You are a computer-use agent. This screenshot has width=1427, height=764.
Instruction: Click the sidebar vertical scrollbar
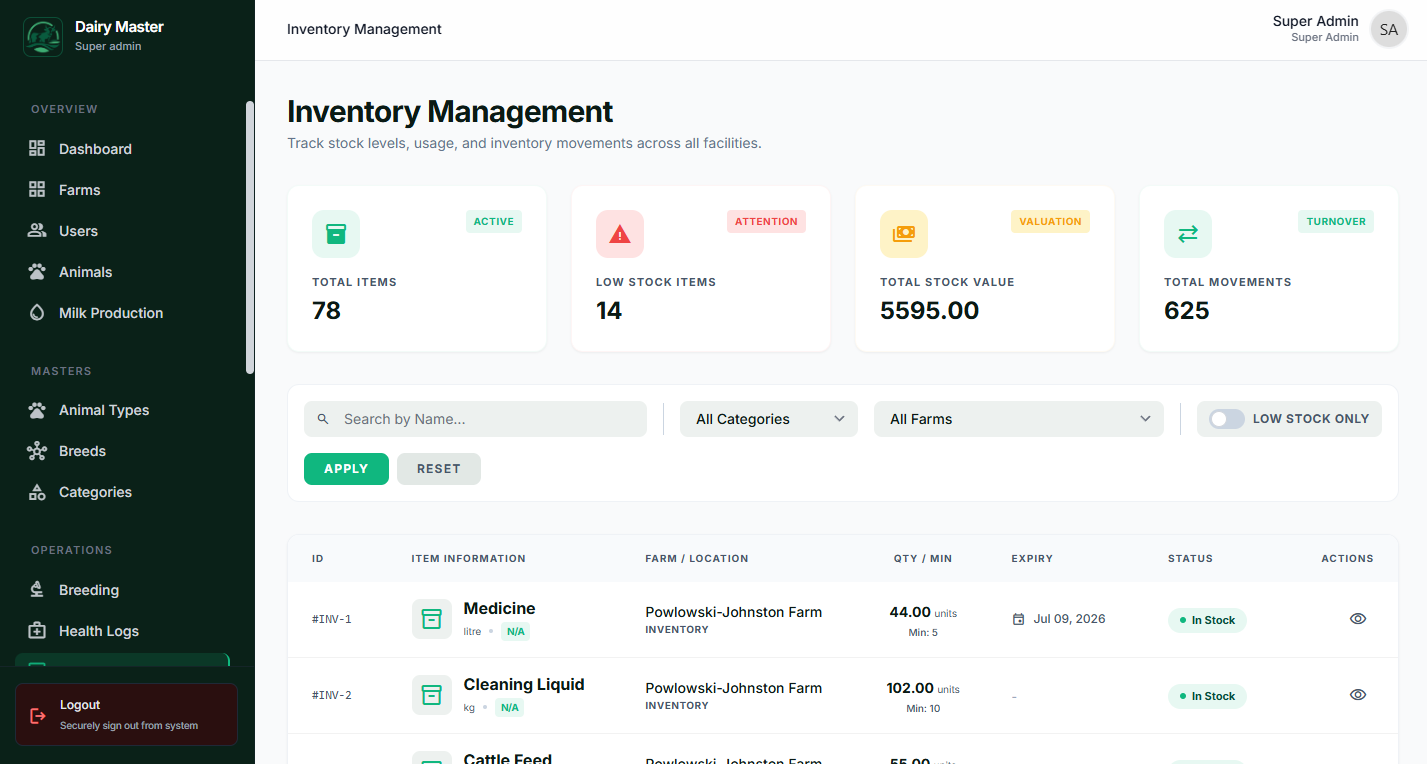[x=250, y=238]
